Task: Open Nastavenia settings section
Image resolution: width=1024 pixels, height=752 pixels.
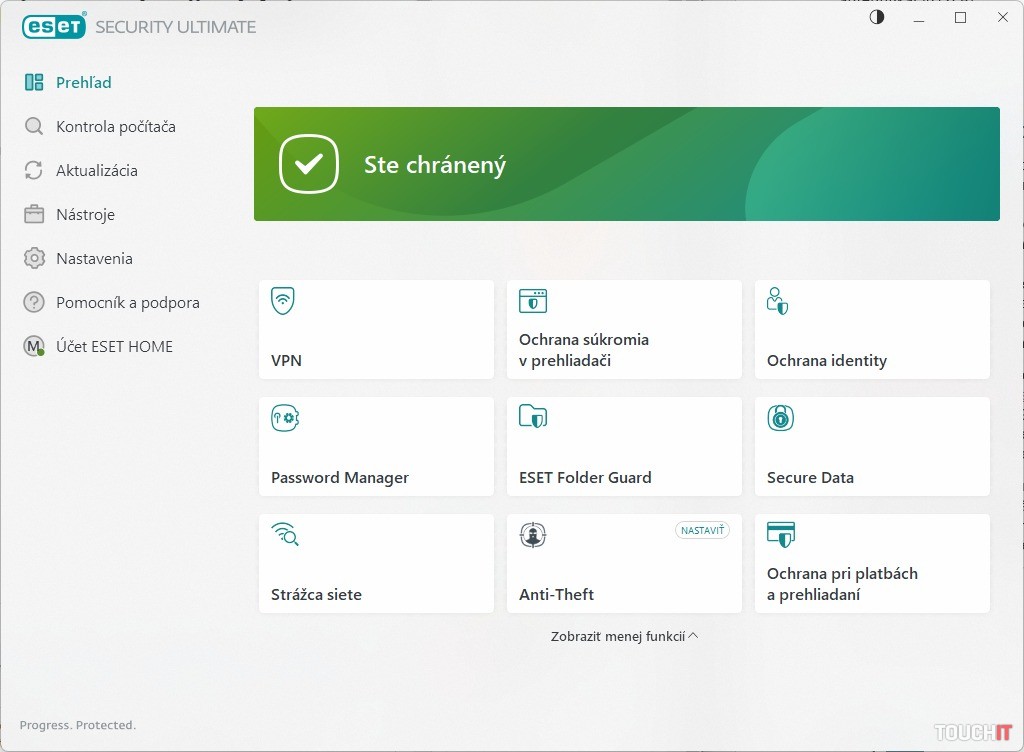Action: [94, 259]
